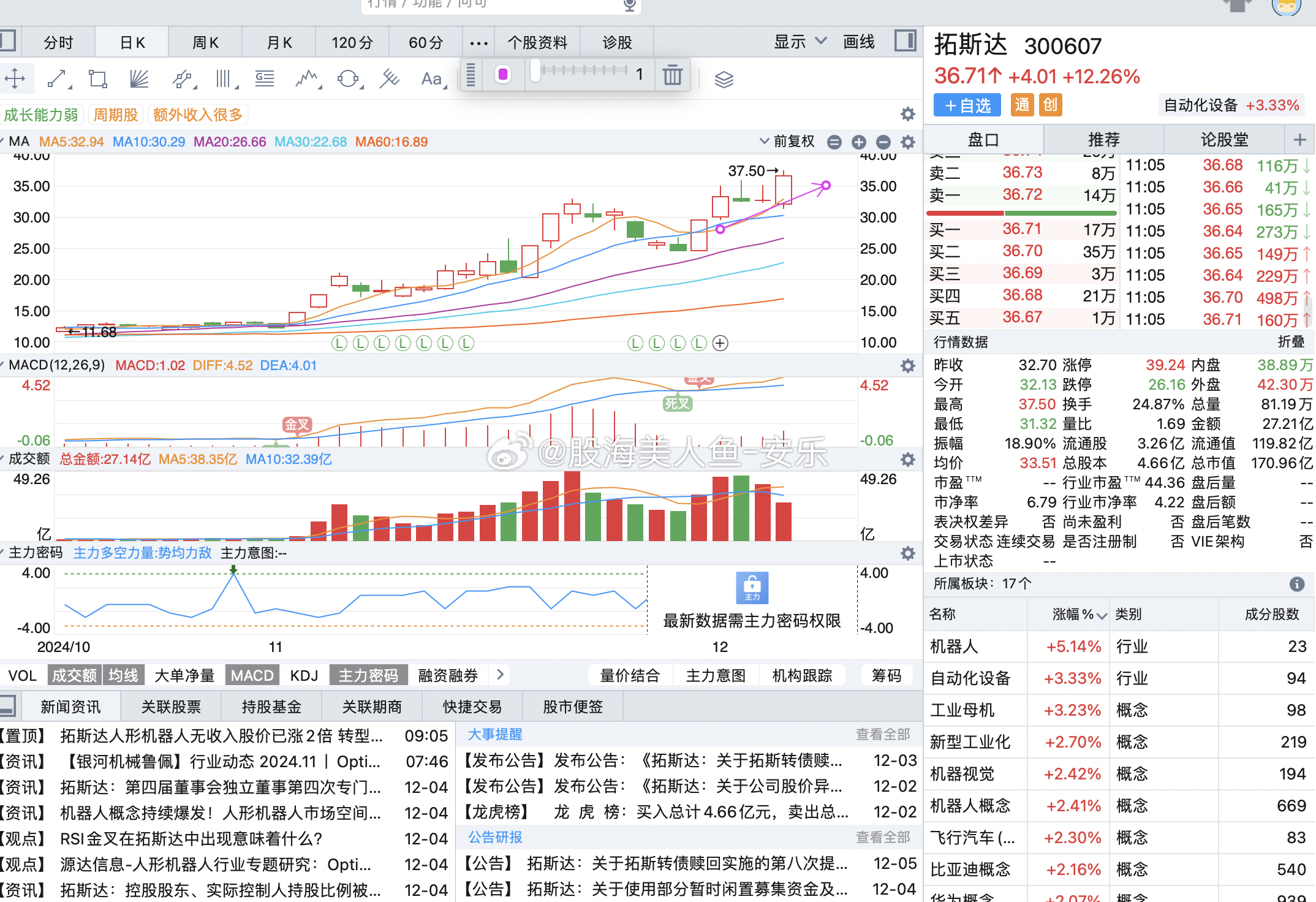Open 个股资料 tab
Viewport: 1316px width, 902px height.
[x=537, y=42]
